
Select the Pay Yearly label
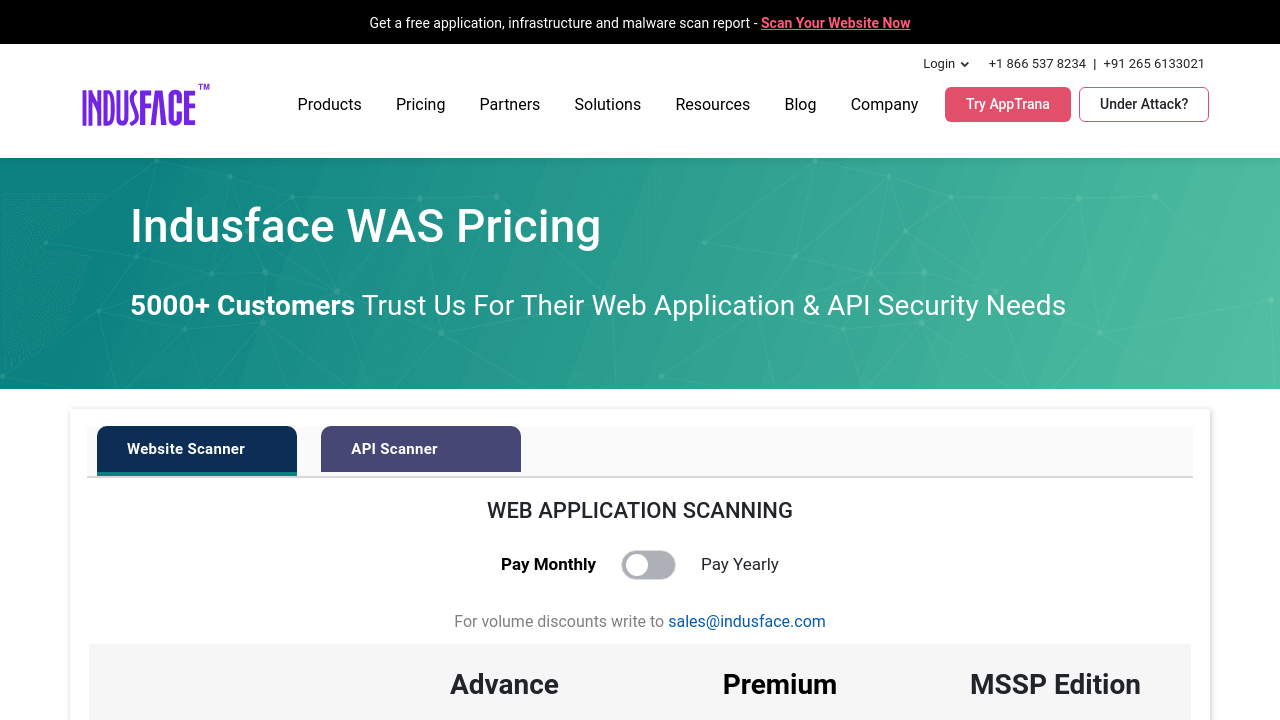click(740, 565)
